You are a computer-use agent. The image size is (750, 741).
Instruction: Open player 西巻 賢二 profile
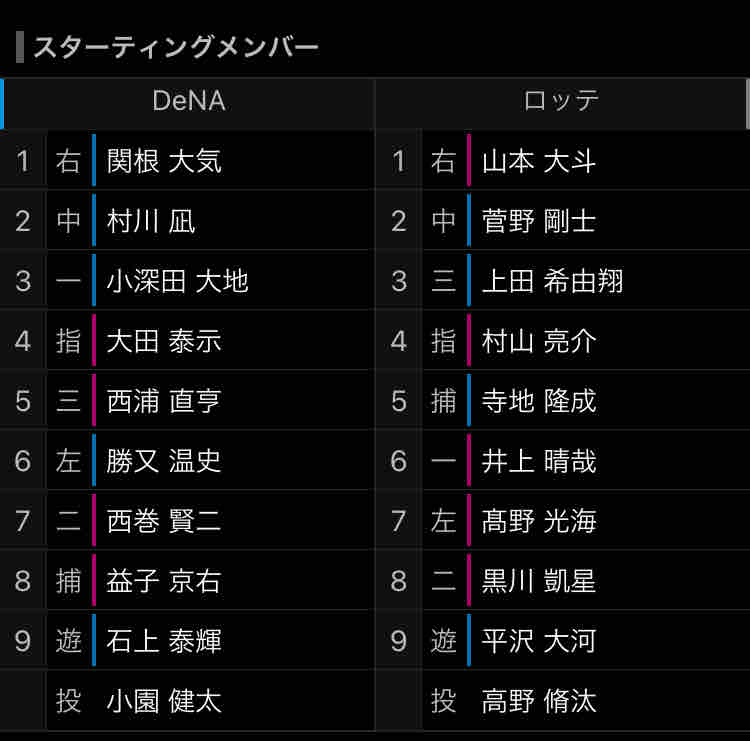pyautogui.click(x=164, y=521)
